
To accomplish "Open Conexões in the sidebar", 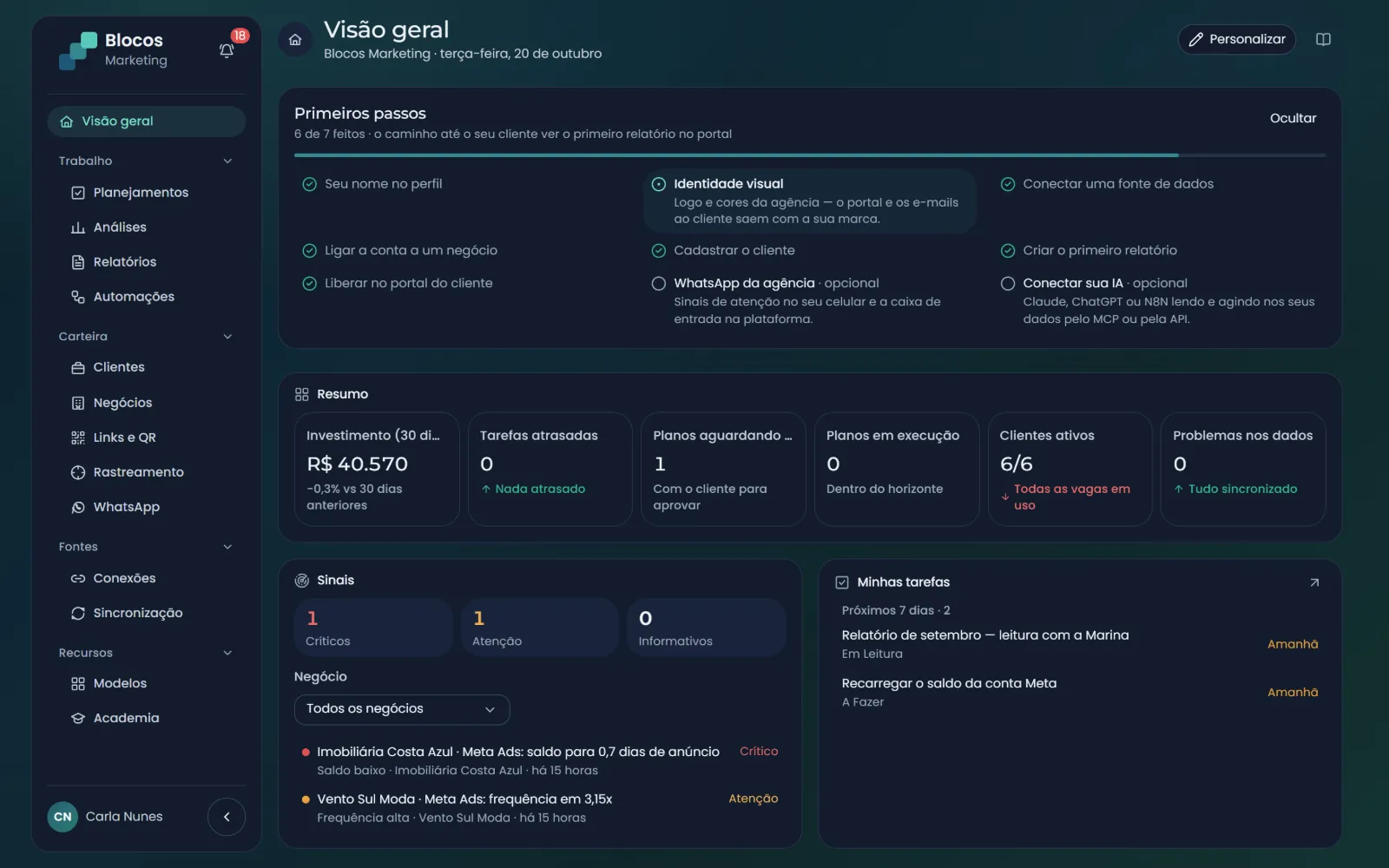I will pos(146,578).
